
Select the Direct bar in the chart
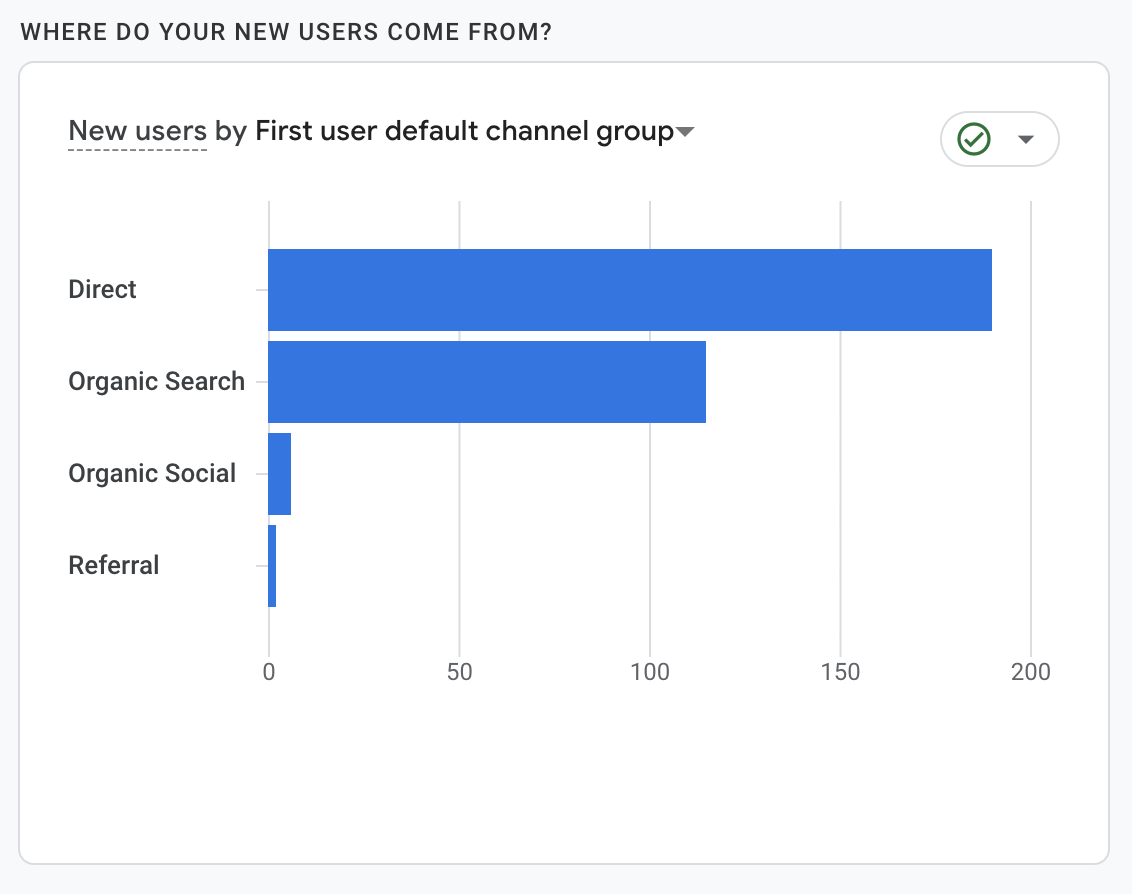[630, 290]
